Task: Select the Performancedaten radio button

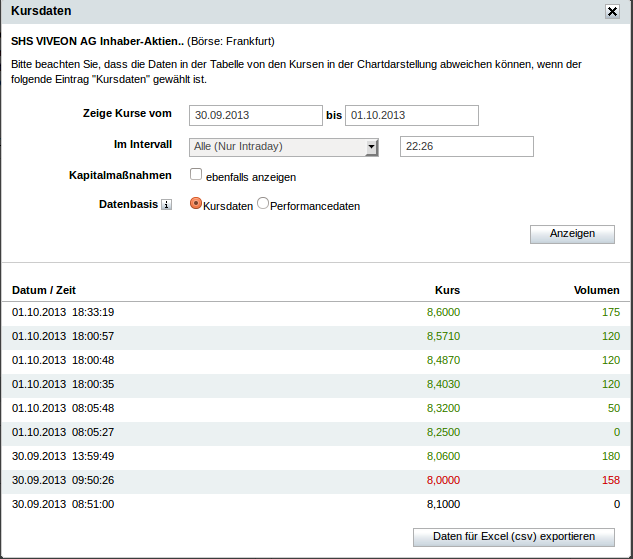Action: tap(263, 204)
